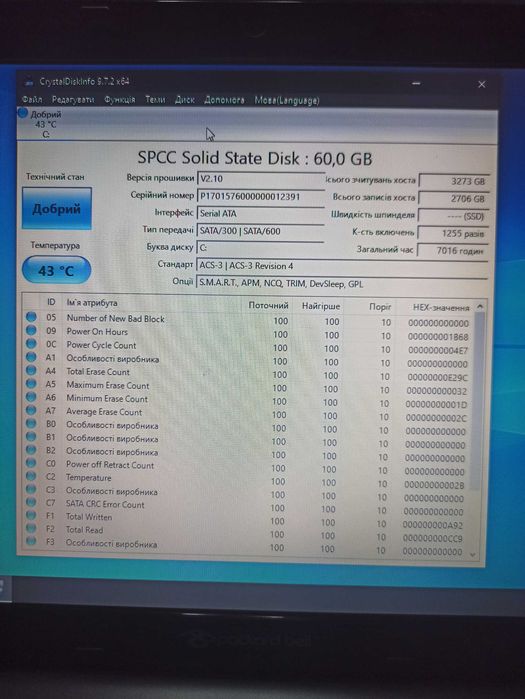
Task: Click HEX value 0000000004E7
Action: coord(438,350)
